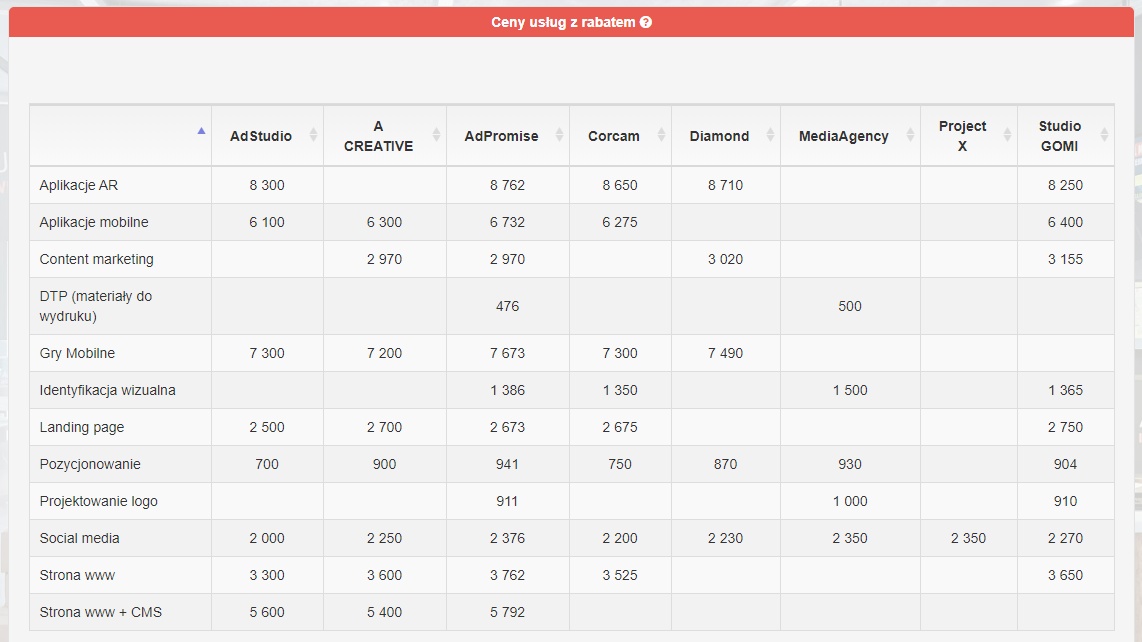Click AdPromise price 476 for DTP
Screen dimensions: 1142x642
(507, 306)
